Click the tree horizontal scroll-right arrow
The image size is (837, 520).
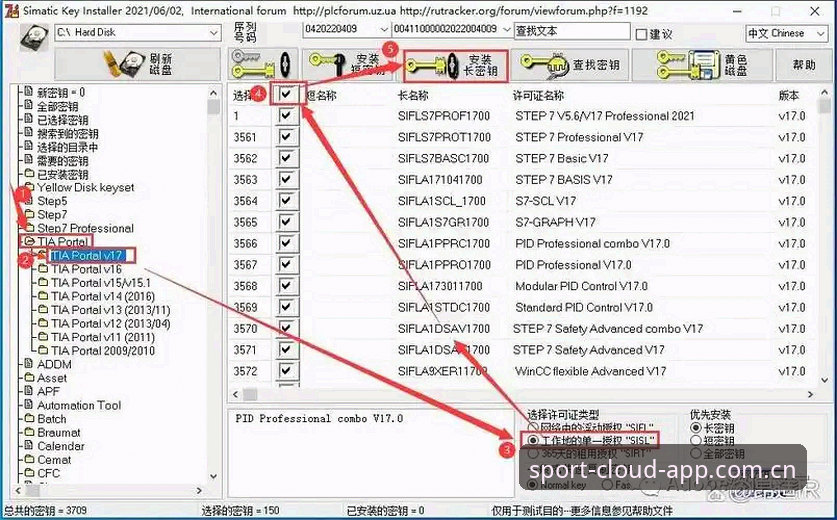pos(199,490)
